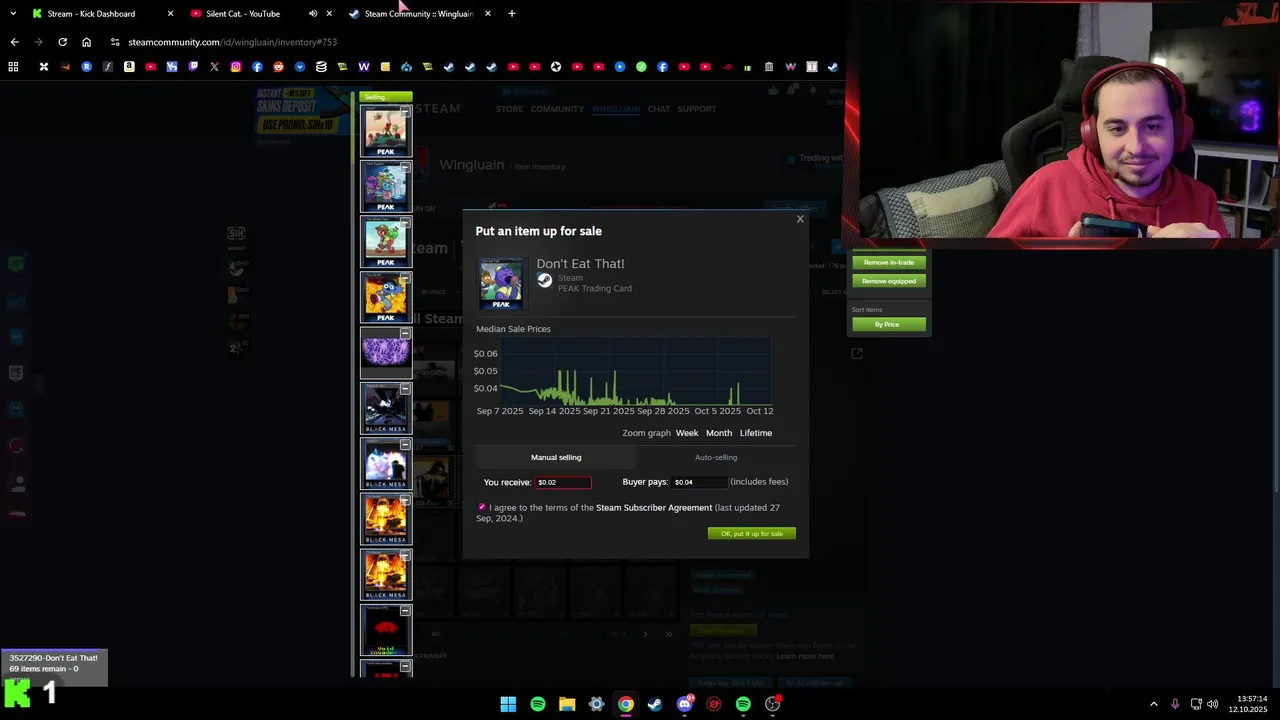Open the Twitch bookmark
The height and width of the screenshot is (720, 1280).
pyautogui.click(x=193, y=67)
